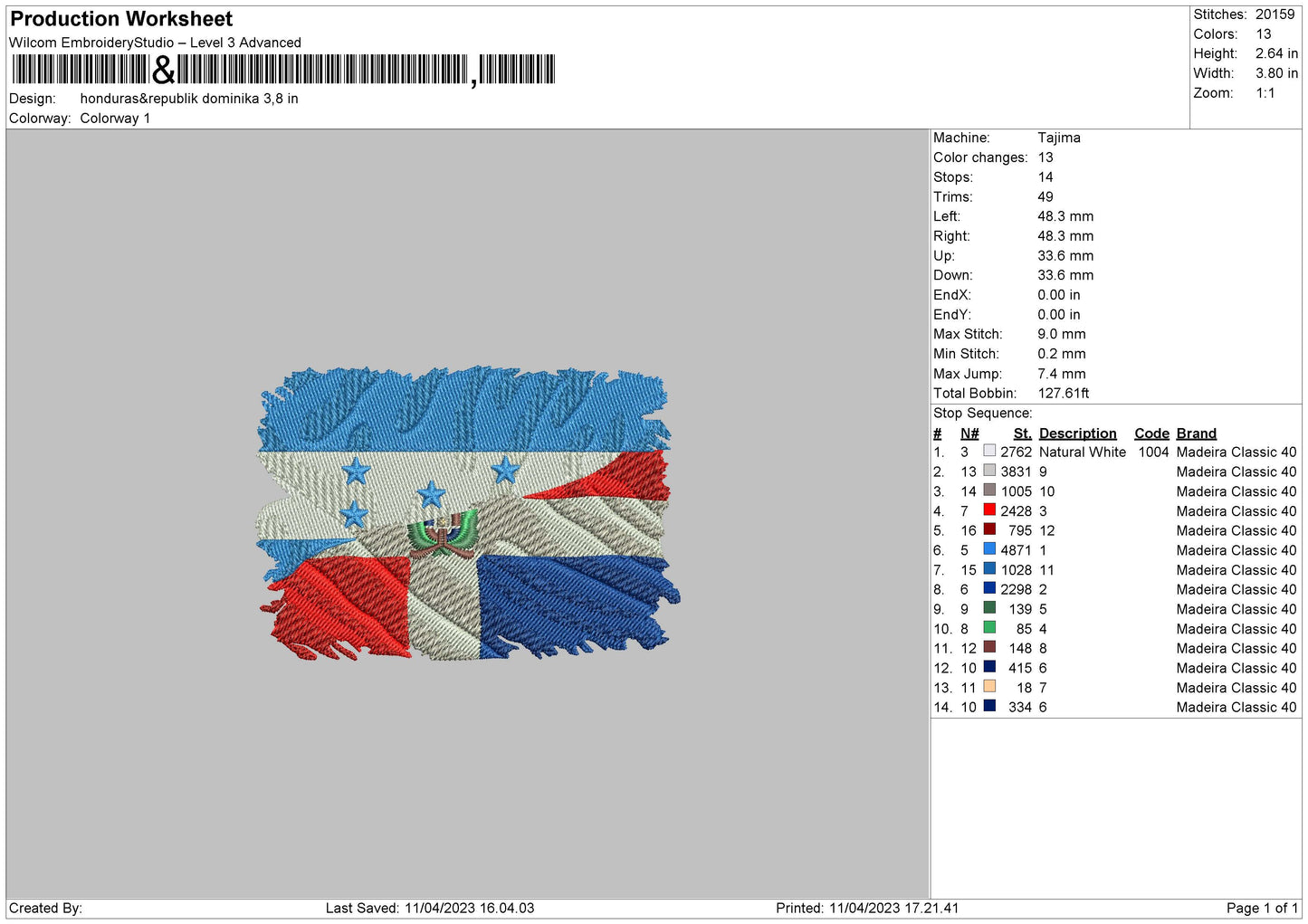This screenshot has width=1308, height=924.
Task: Click the royal blue swatch in row 8
Action: click(989, 588)
